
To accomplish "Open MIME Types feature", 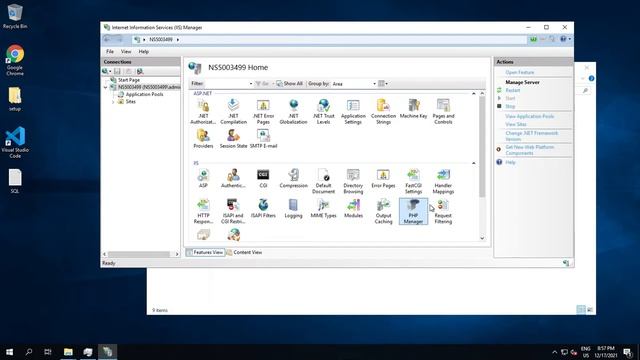I will pos(323,208).
